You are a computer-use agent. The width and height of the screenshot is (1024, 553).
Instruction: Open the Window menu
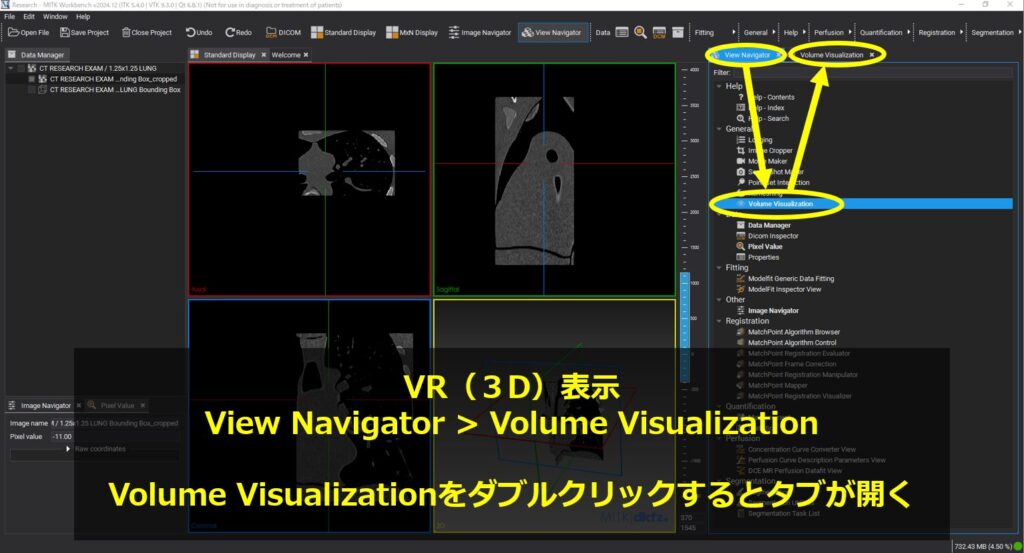(x=55, y=16)
